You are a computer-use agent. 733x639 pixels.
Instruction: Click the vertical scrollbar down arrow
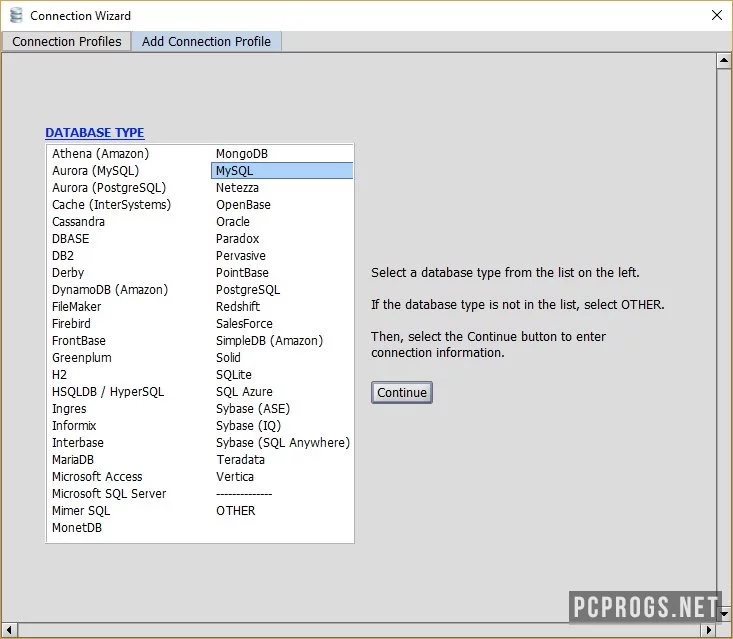coord(724,613)
